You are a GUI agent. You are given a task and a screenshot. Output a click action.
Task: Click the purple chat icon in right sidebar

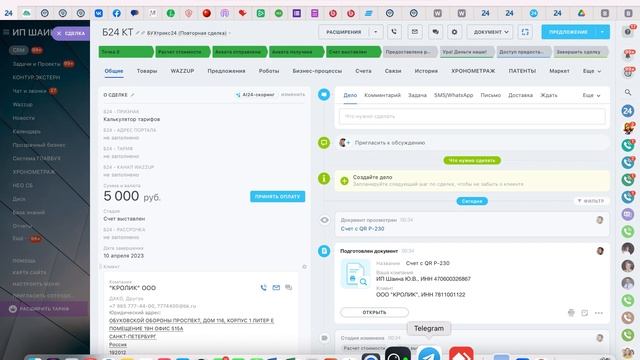pos(628,214)
